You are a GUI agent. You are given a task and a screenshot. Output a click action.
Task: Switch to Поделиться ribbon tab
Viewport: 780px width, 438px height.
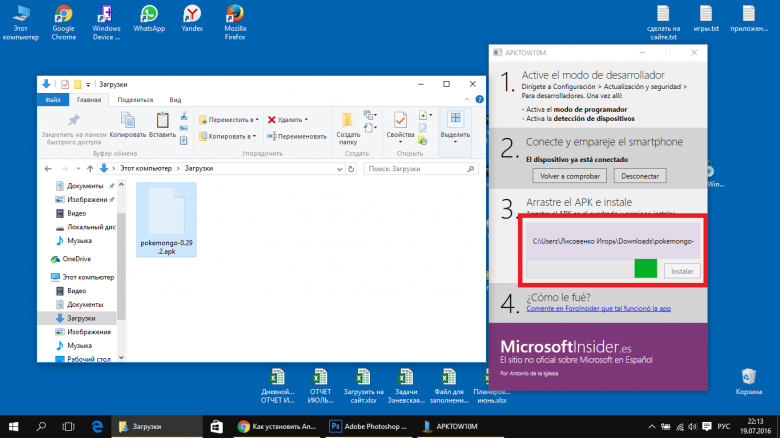pos(135,100)
